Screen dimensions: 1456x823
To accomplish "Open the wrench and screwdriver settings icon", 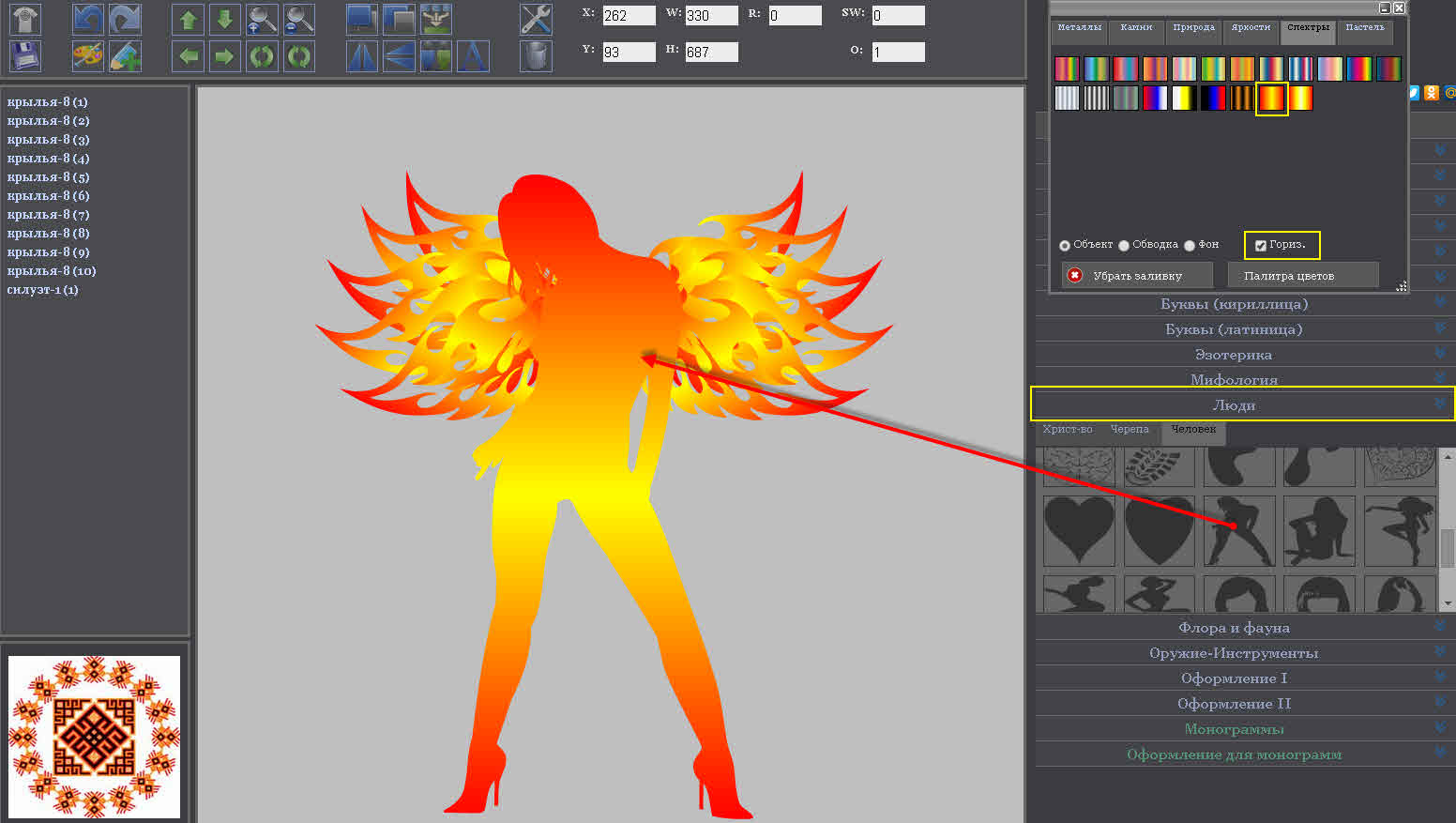I will pyautogui.click(x=536, y=19).
